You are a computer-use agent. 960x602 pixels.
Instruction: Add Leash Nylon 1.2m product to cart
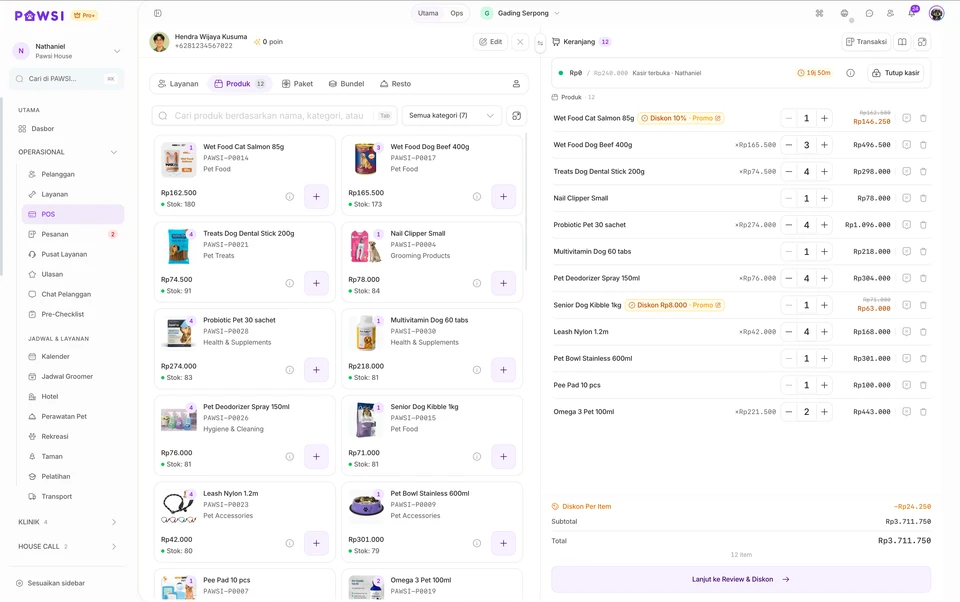(x=316, y=543)
